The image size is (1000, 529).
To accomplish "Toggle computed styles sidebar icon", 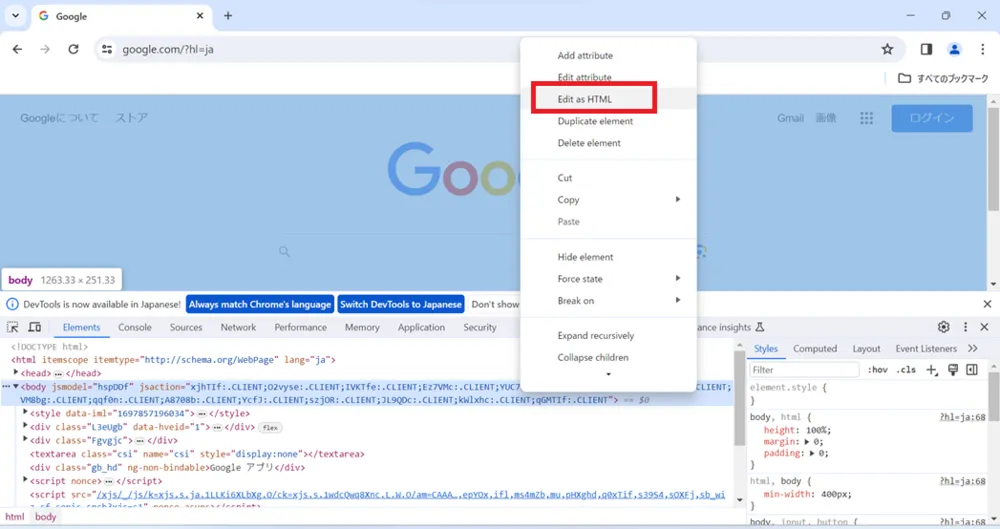I will 972,370.
